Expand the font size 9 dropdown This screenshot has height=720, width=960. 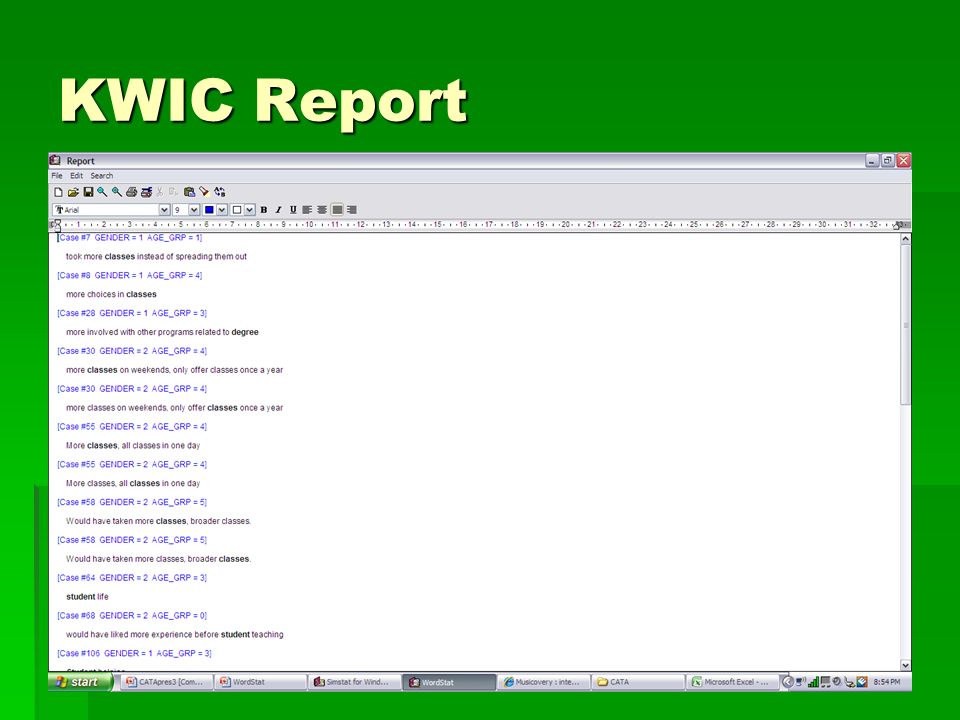[x=193, y=210]
